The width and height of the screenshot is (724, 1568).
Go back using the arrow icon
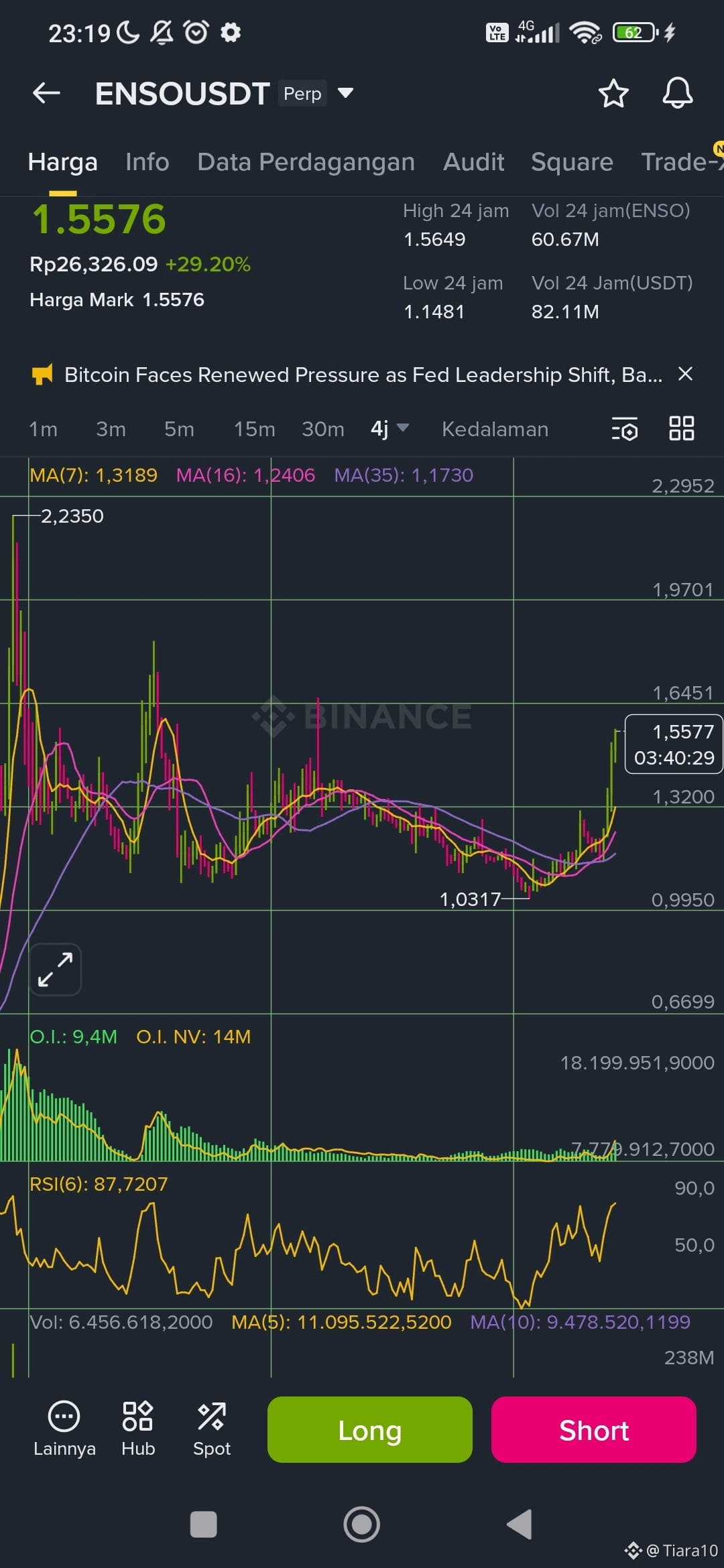46,93
